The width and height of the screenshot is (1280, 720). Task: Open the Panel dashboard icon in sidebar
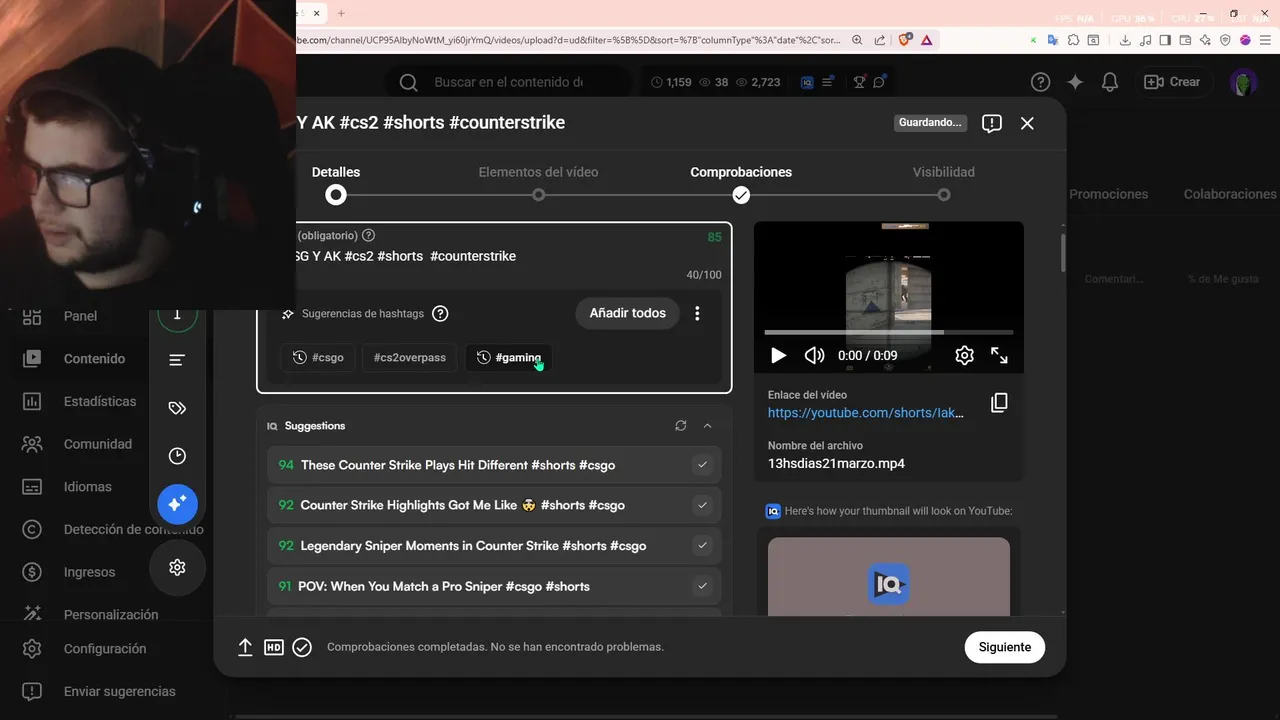(x=32, y=316)
